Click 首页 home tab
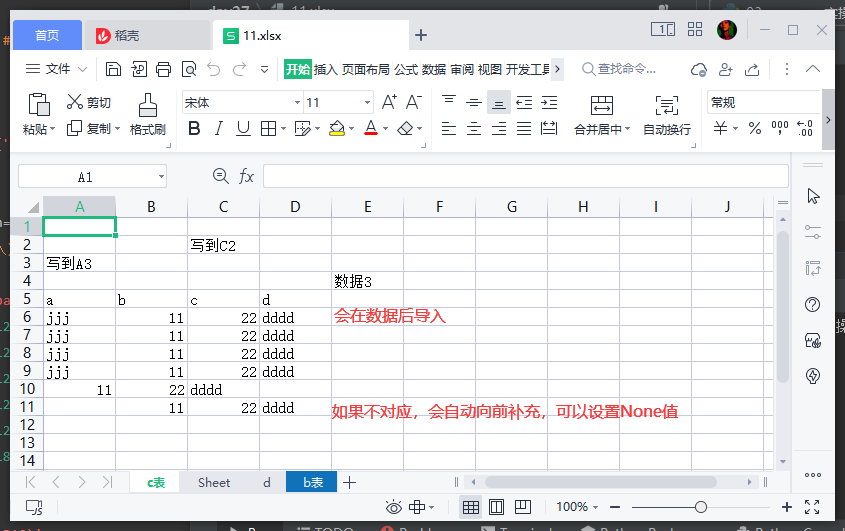The height and width of the screenshot is (531, 845). coord(47,36)
